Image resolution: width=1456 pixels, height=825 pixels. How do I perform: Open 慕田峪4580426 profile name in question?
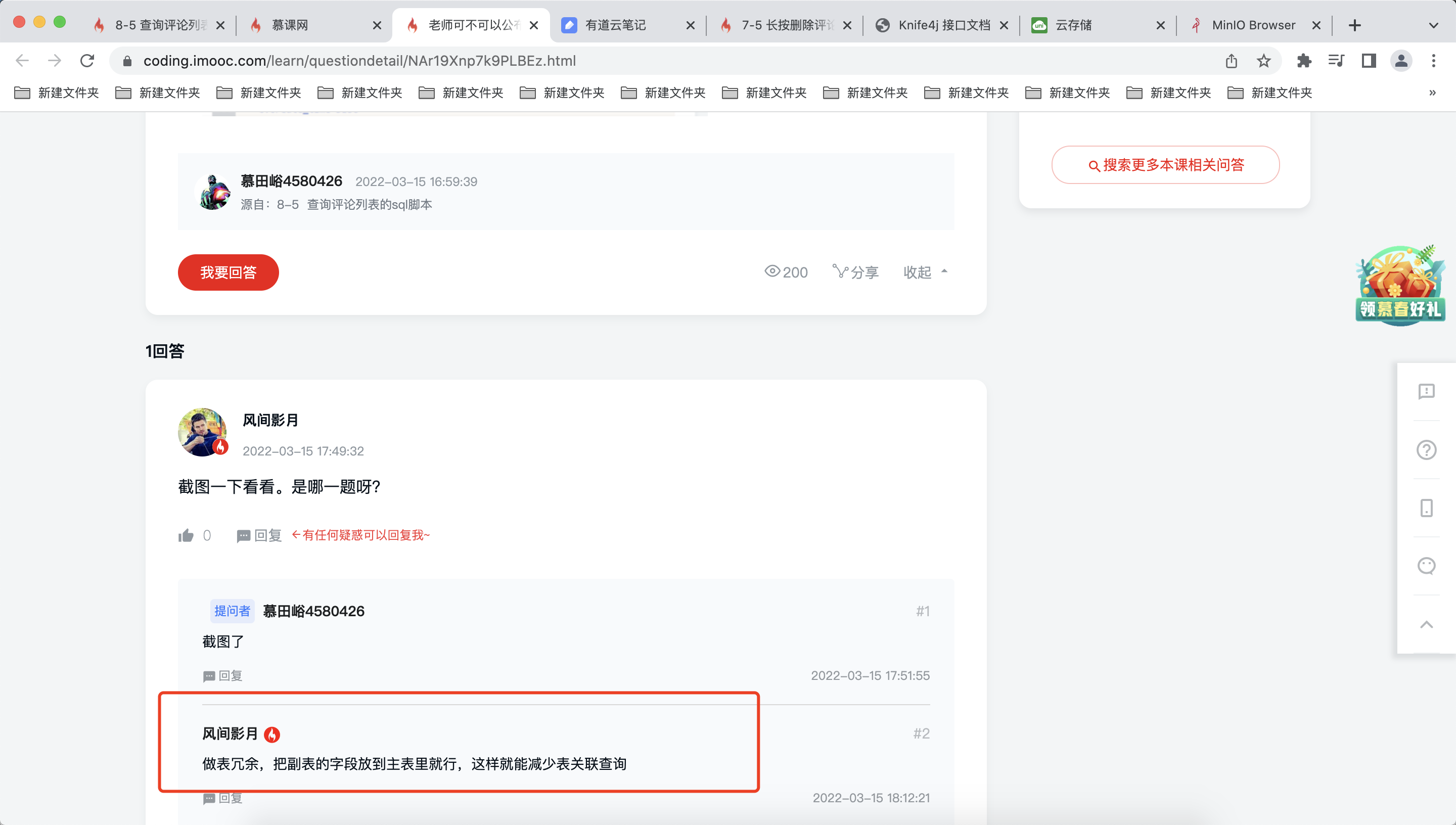point(291,181)
